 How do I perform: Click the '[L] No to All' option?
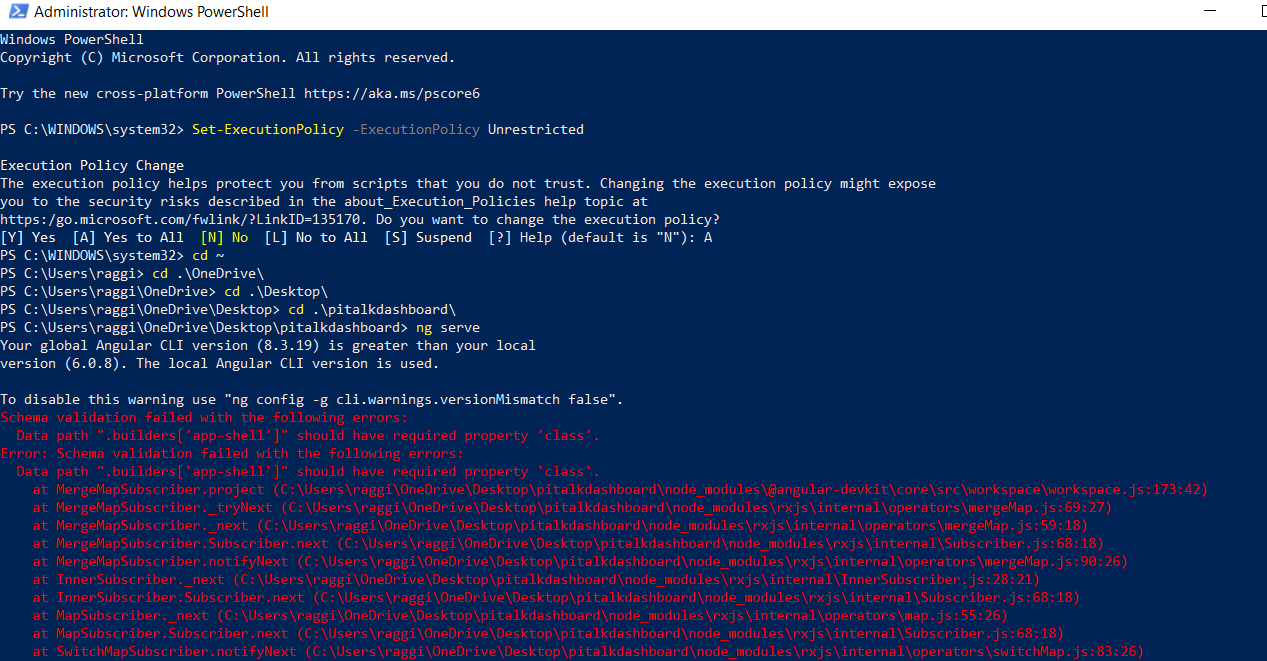[316, 237]
